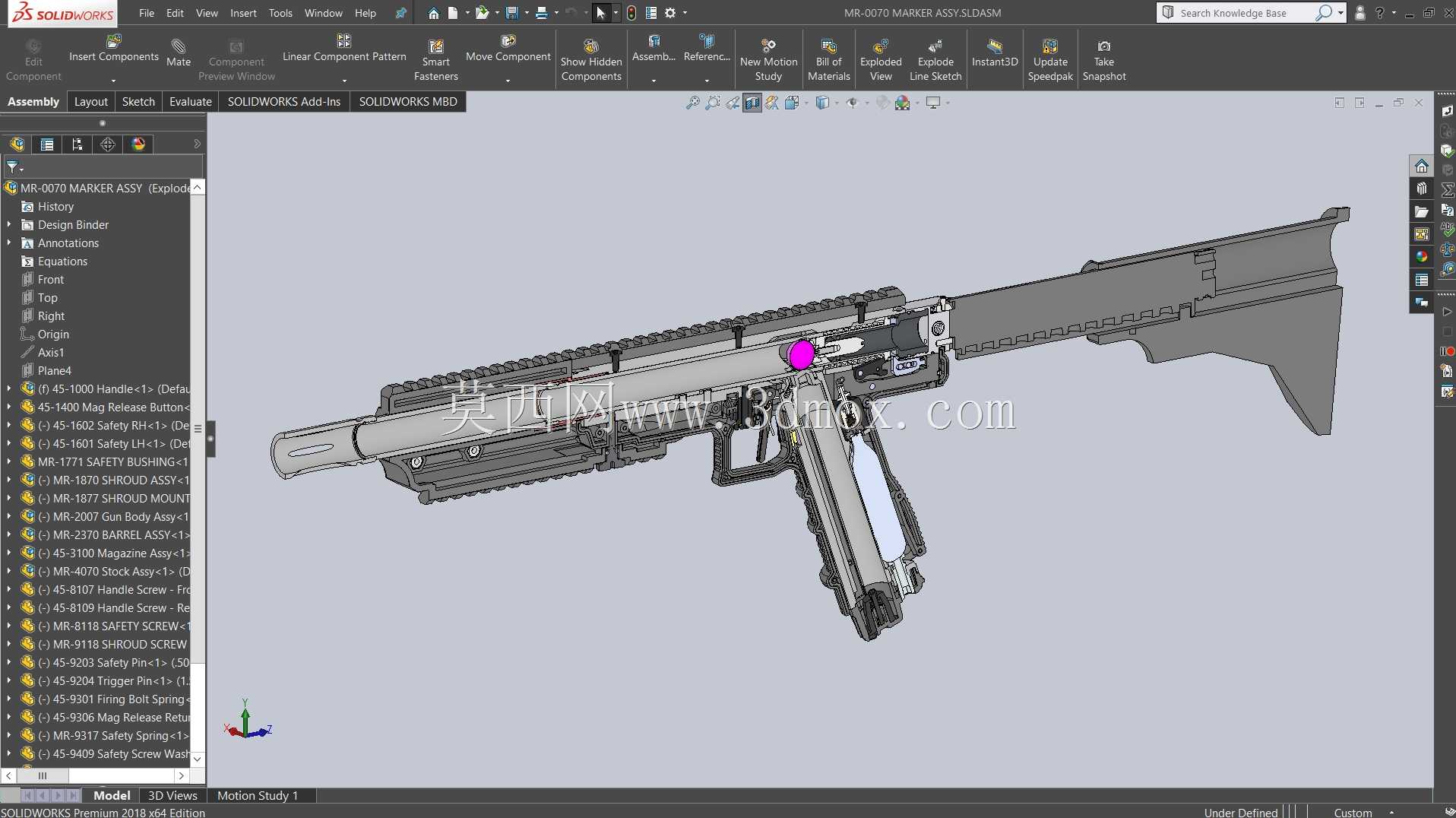Open Assembly Features dropdown arrow
This screenshot has height=818, width=1456.
654,81
